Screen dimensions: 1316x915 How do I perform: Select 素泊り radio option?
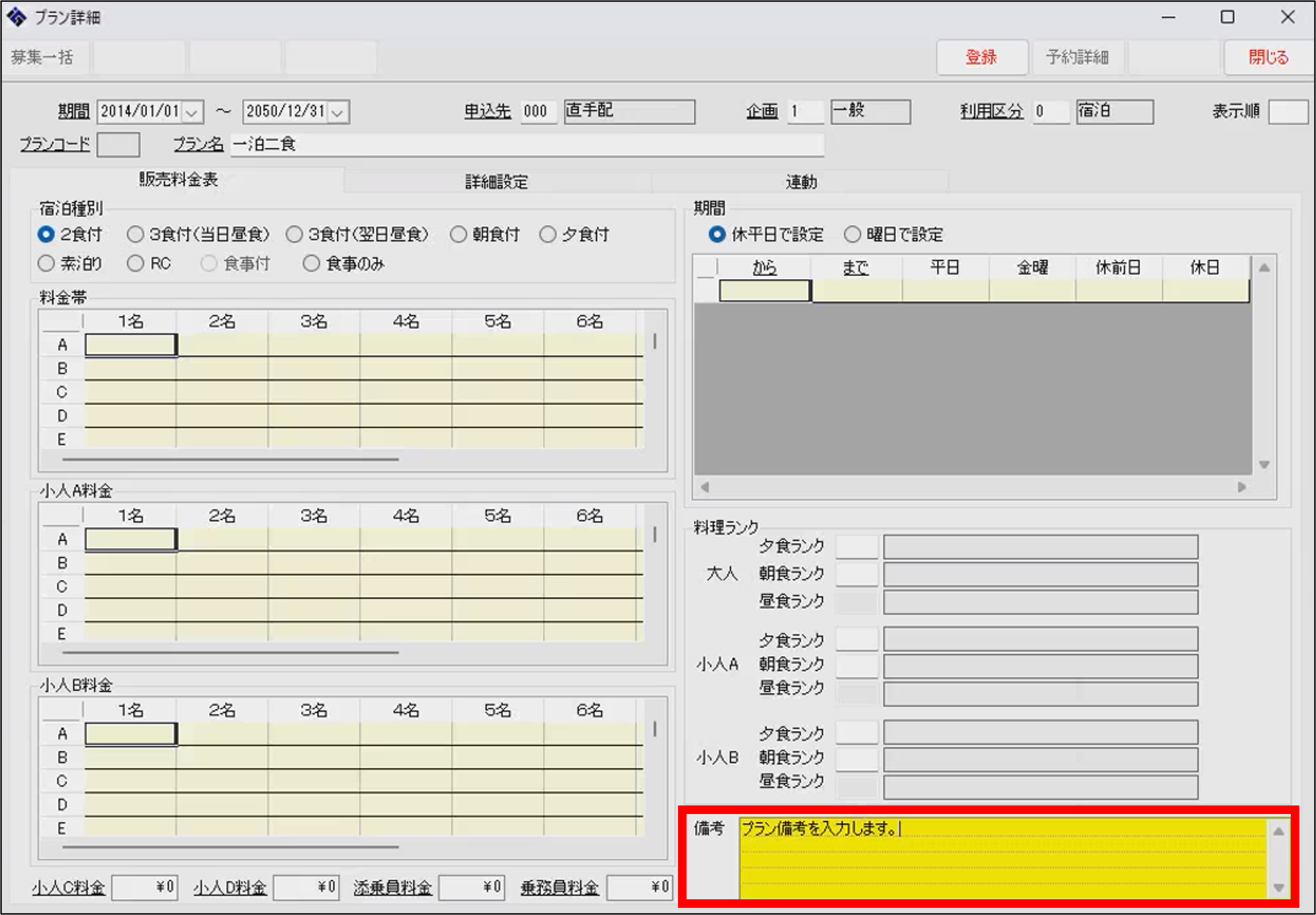[x=46, y=264]
